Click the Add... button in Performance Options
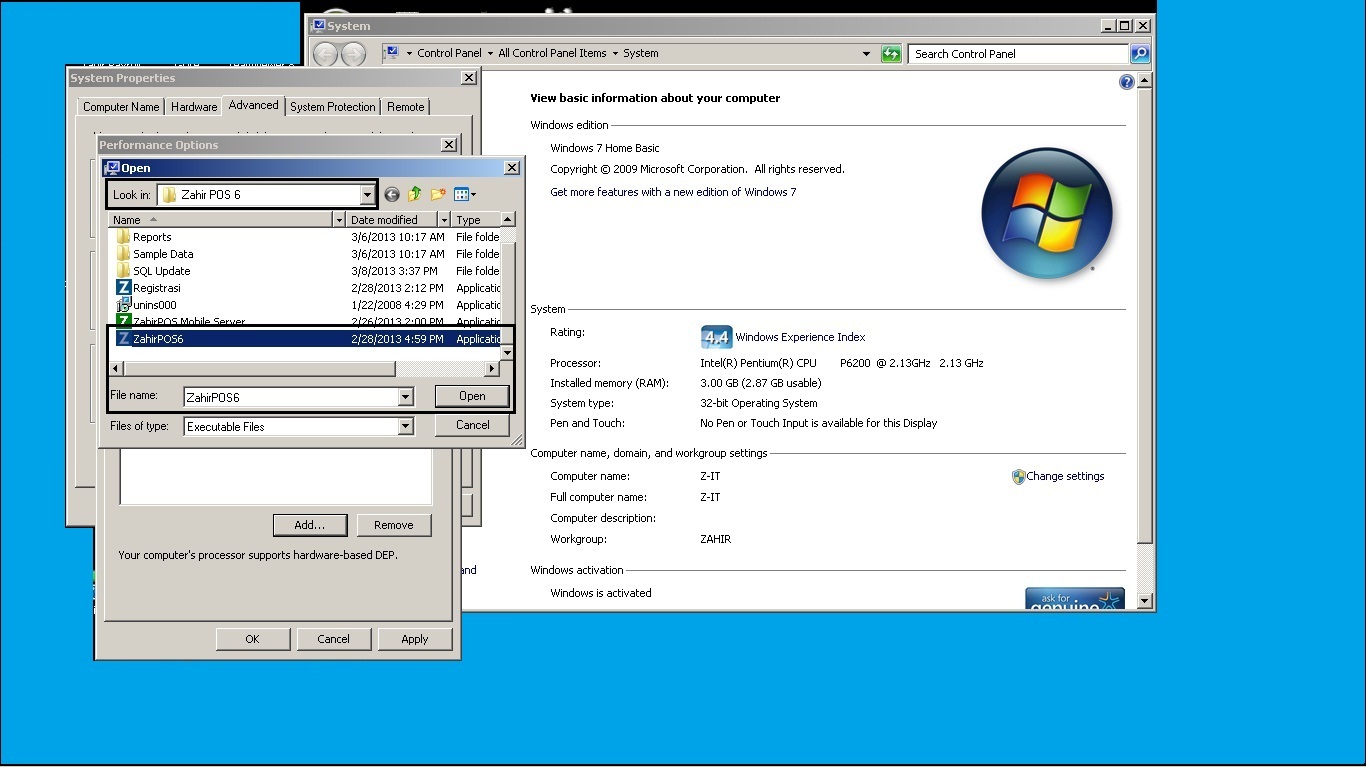 pos(310,525)
